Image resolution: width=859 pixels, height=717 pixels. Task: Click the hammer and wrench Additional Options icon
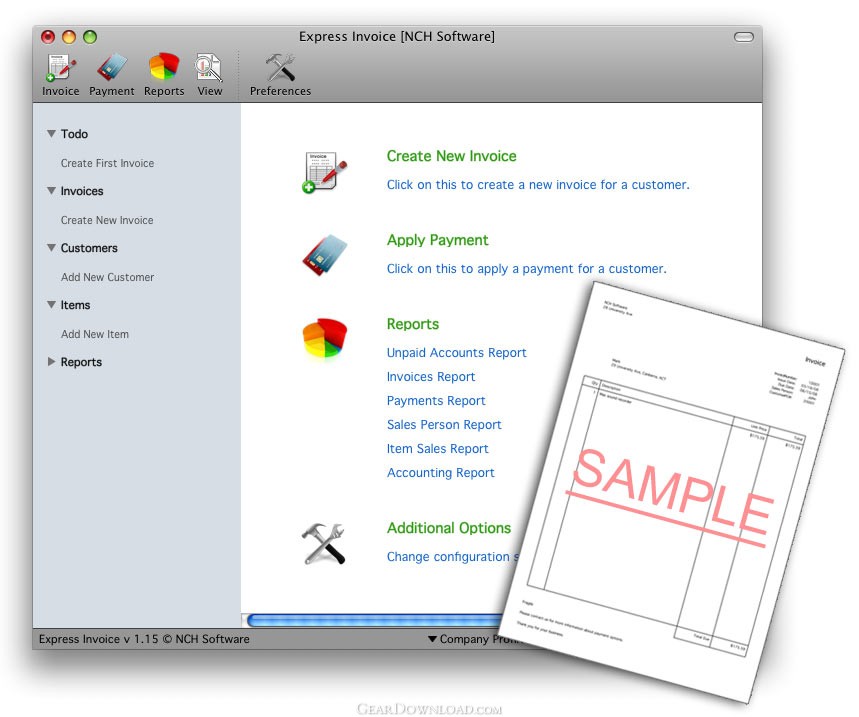tap(324, 543)
